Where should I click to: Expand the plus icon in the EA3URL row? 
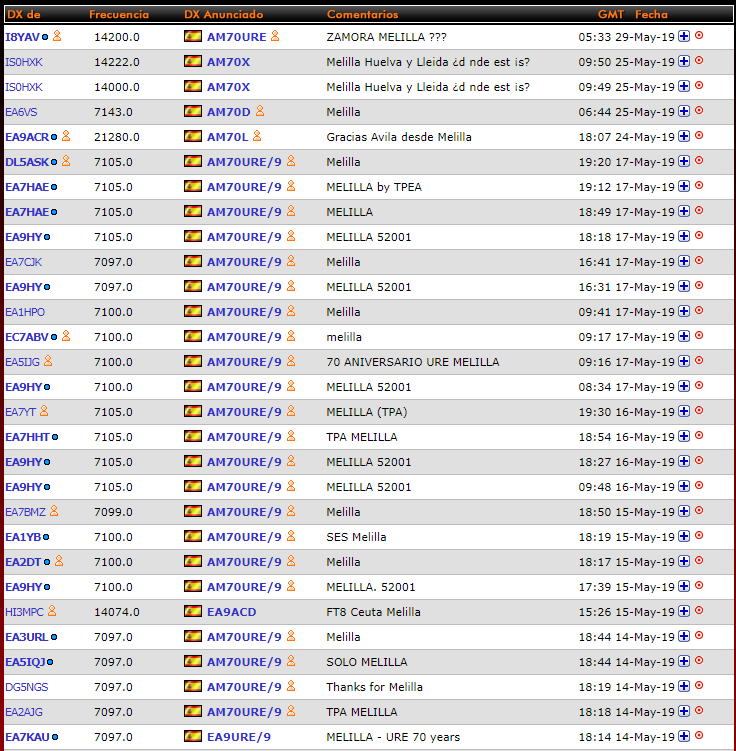coord(684,637)
